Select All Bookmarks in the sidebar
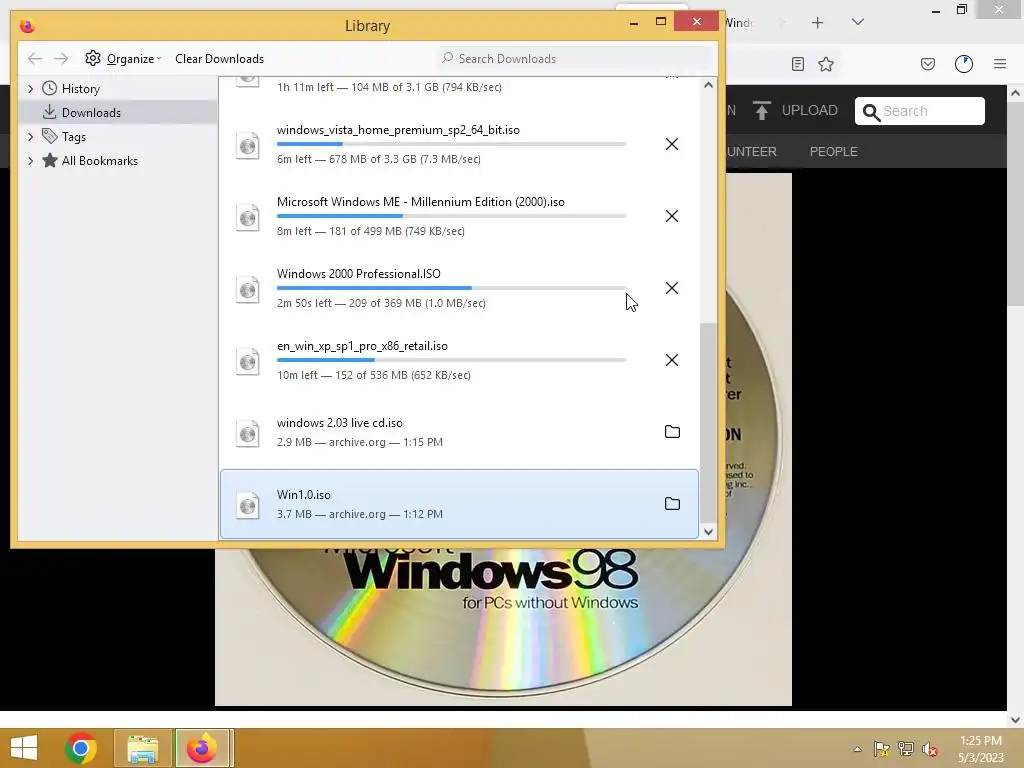Screen dimensions: 1024x768 (x=100, y=161)
